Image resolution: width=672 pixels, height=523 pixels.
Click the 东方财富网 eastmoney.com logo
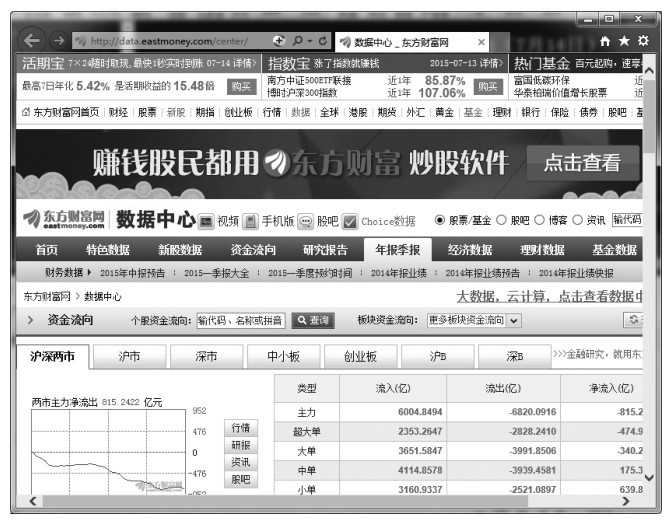pos(64,219)
